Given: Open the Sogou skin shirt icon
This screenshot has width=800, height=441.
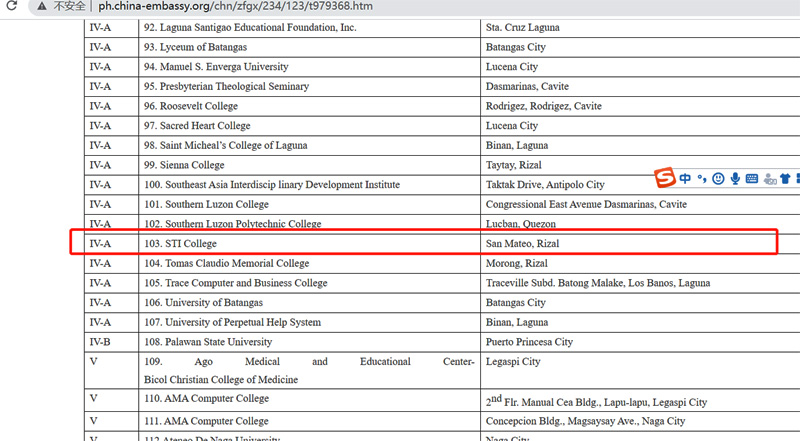Looking at the screenshot, I should click(785, 178).
